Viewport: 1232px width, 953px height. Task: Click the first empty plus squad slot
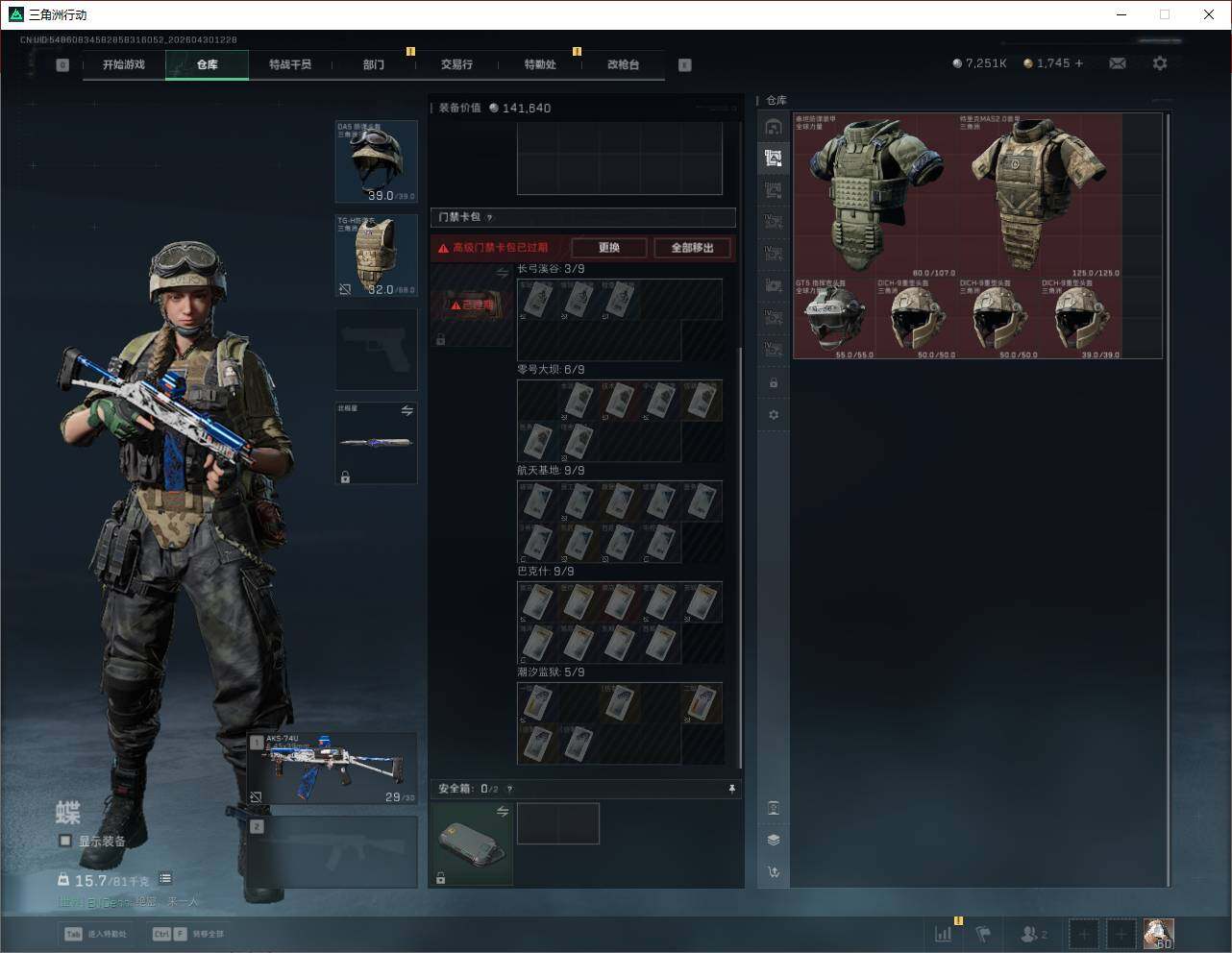click(1084, 933)
